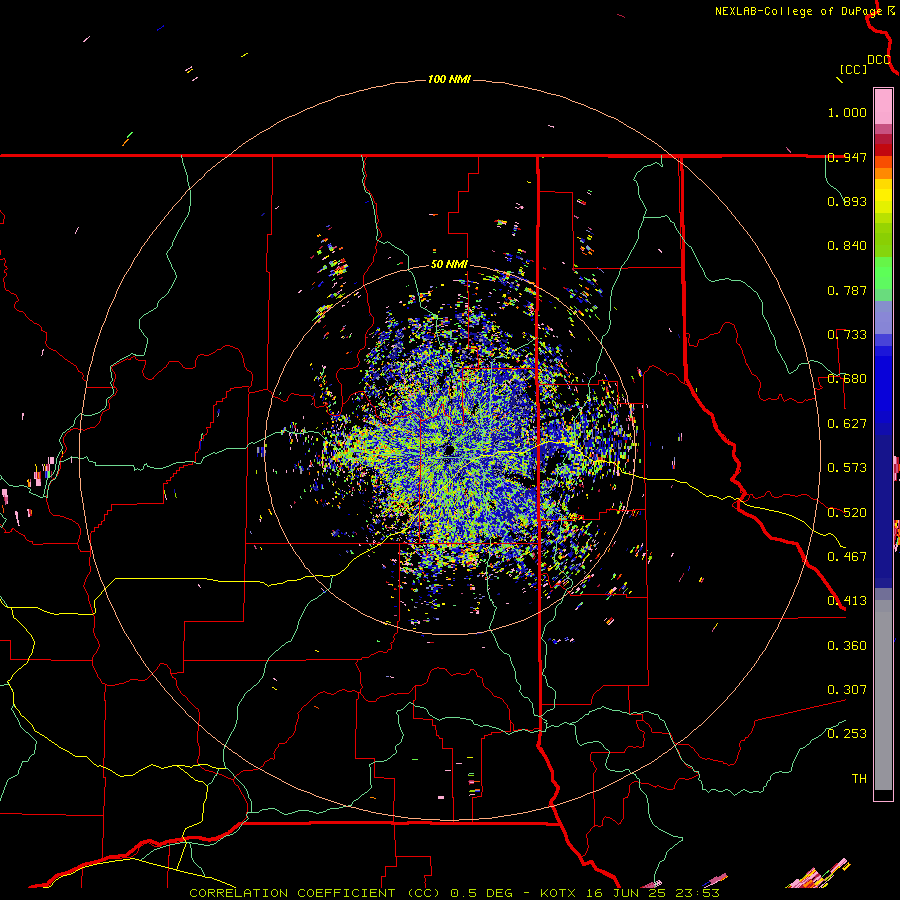Click the 16 JUN 25 23:53 timestamp

coord(652,893)
